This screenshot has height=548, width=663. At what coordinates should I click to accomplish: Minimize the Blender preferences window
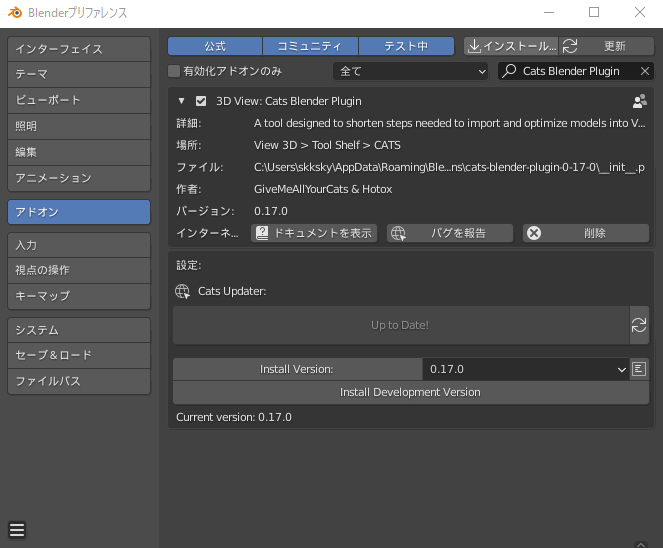tap(549, 12)
